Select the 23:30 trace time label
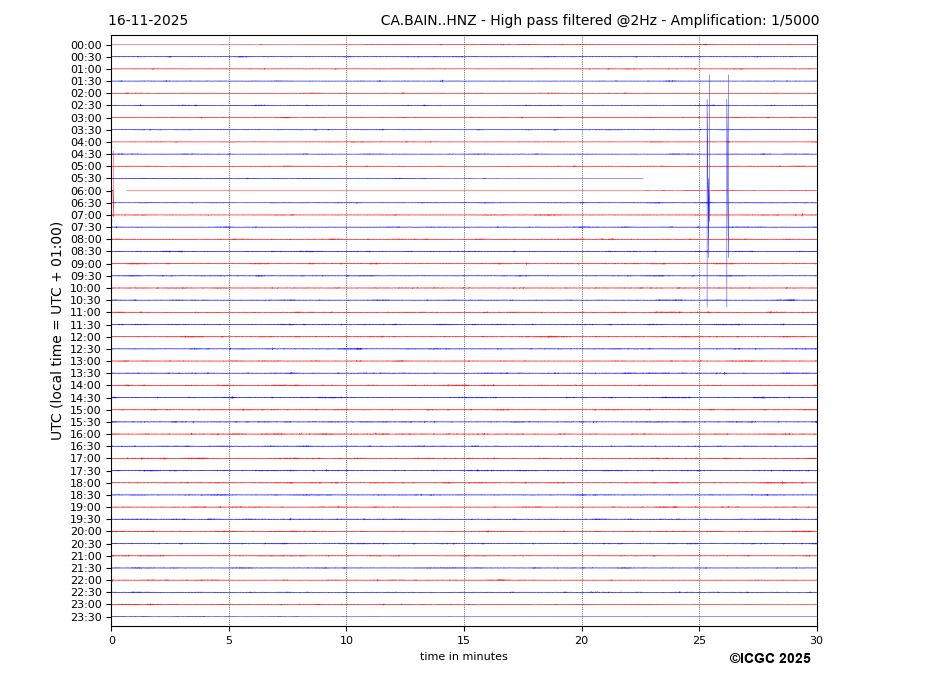The image size is (927, 696). coord(86,617)
